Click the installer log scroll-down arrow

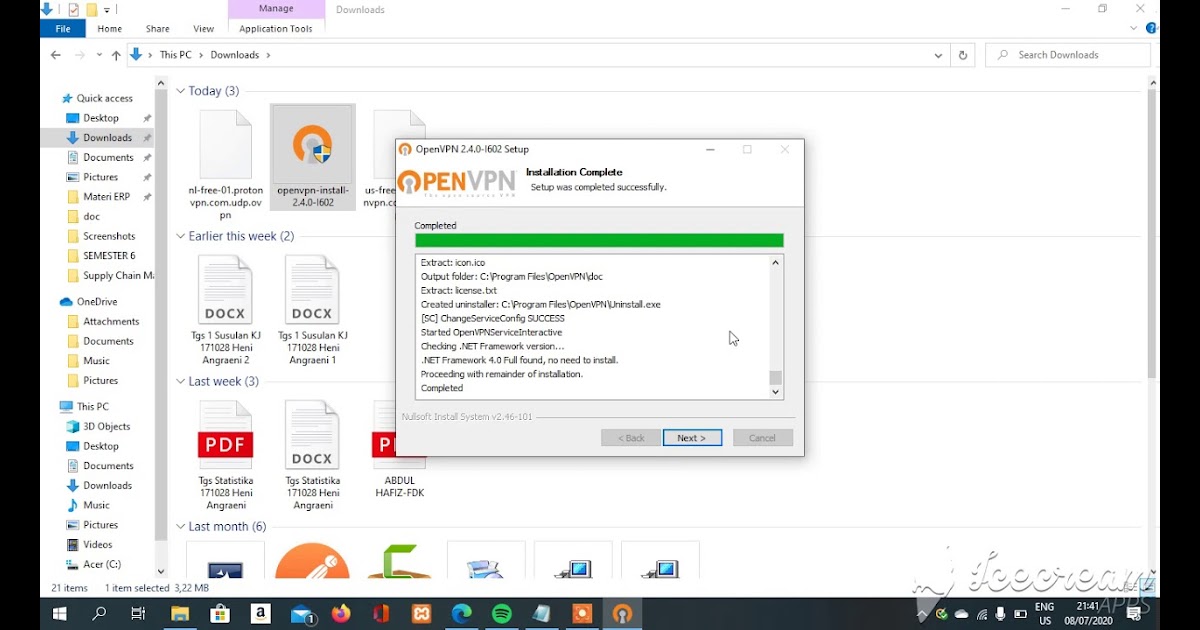(775, 392)
